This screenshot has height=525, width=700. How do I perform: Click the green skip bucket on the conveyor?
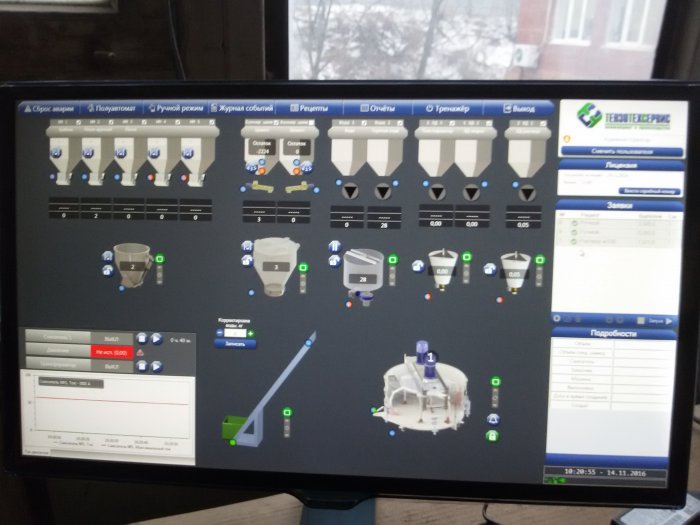[233, 428]
